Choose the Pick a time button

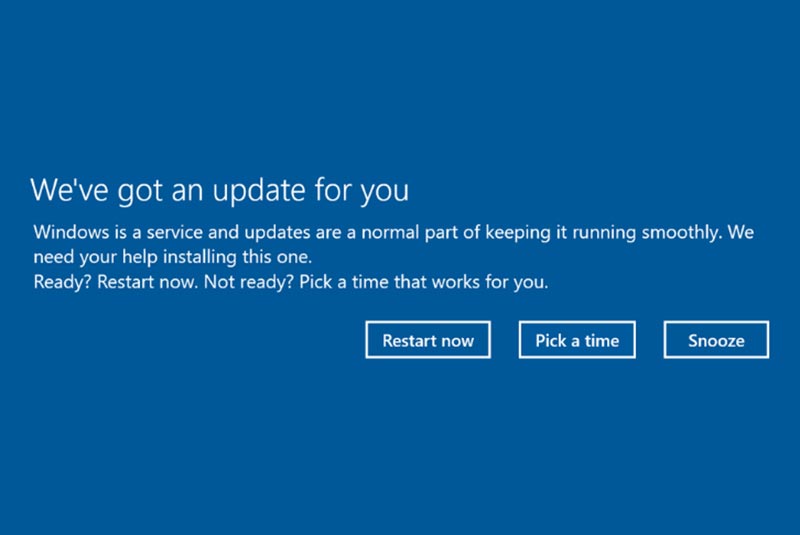[x=577, y=340]
